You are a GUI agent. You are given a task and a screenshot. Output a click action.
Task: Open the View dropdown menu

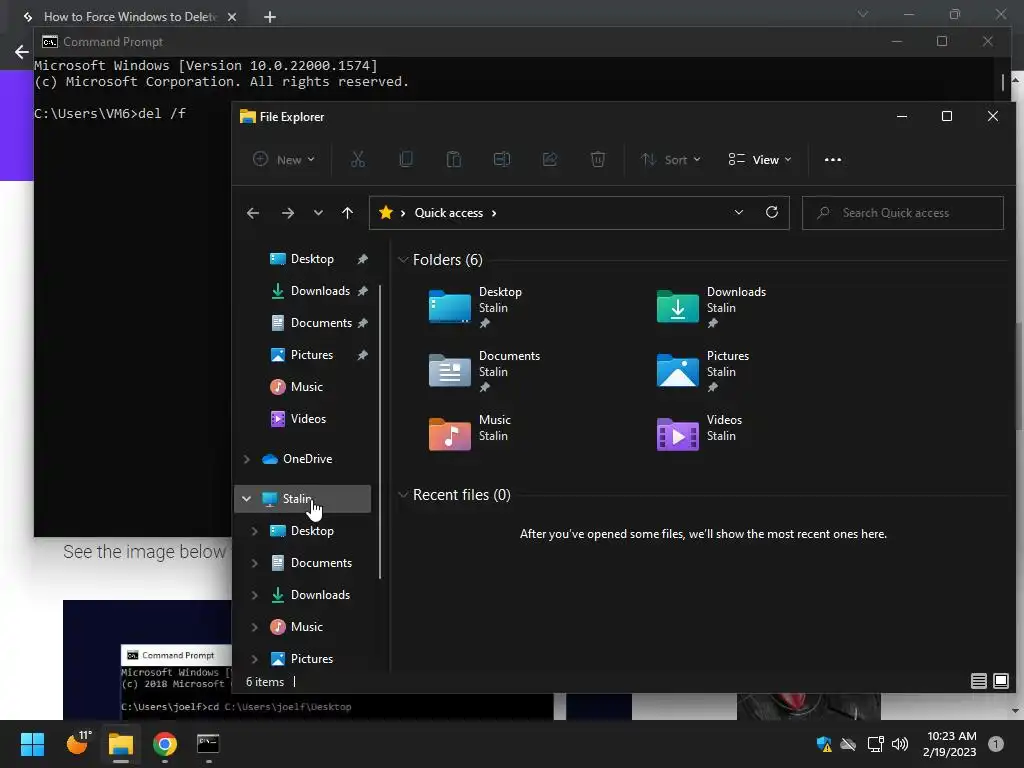tap(760, 159)
